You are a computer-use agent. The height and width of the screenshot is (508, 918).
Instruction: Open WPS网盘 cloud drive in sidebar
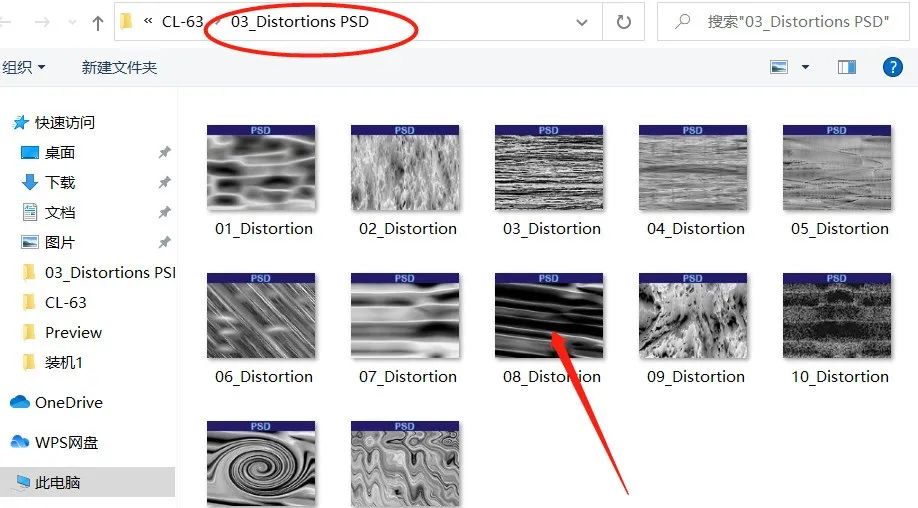(x=66, y=442)
